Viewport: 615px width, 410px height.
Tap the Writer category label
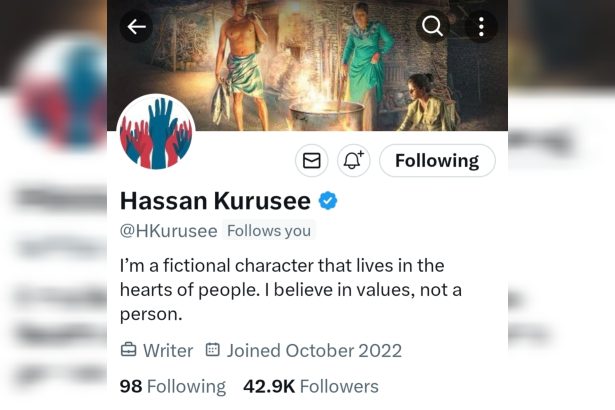click(168, 350)
